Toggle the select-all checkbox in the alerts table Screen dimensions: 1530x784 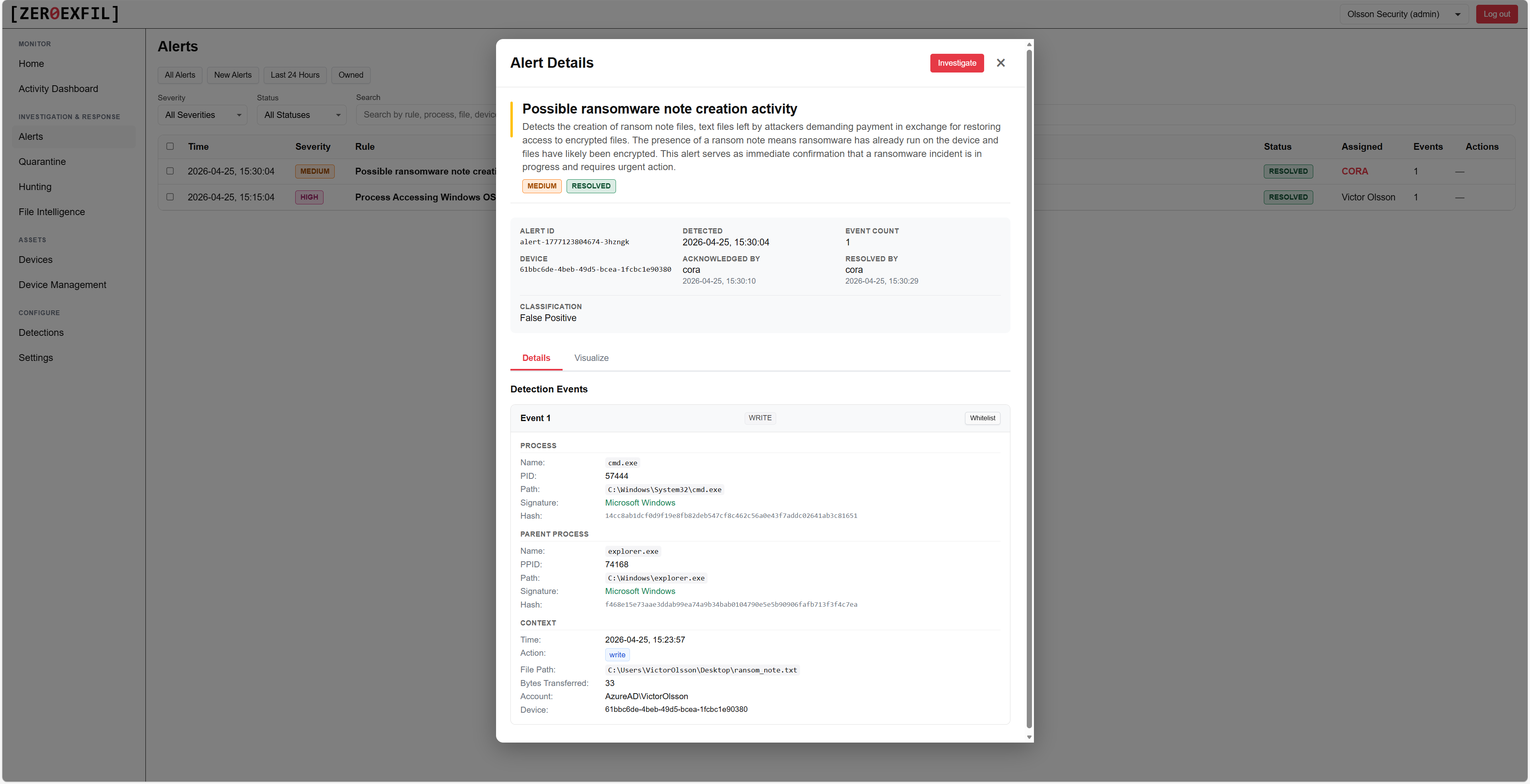[170, 147]
